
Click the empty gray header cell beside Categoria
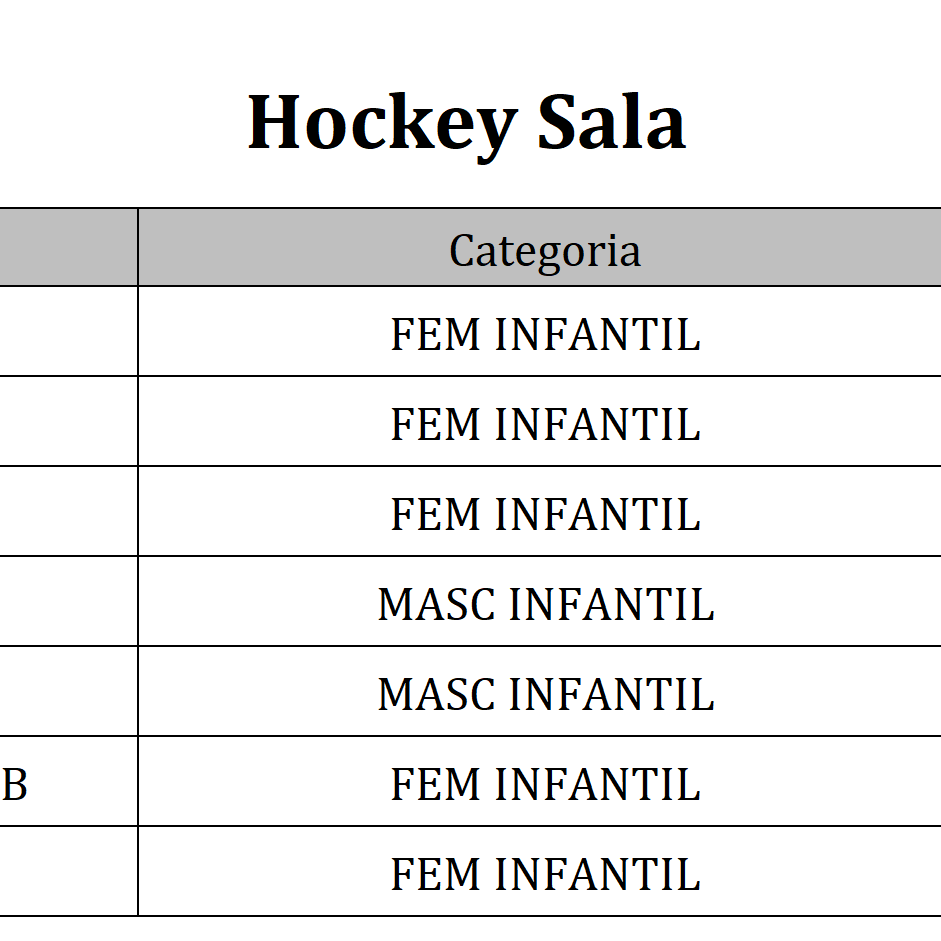click(x=68, y=248)
